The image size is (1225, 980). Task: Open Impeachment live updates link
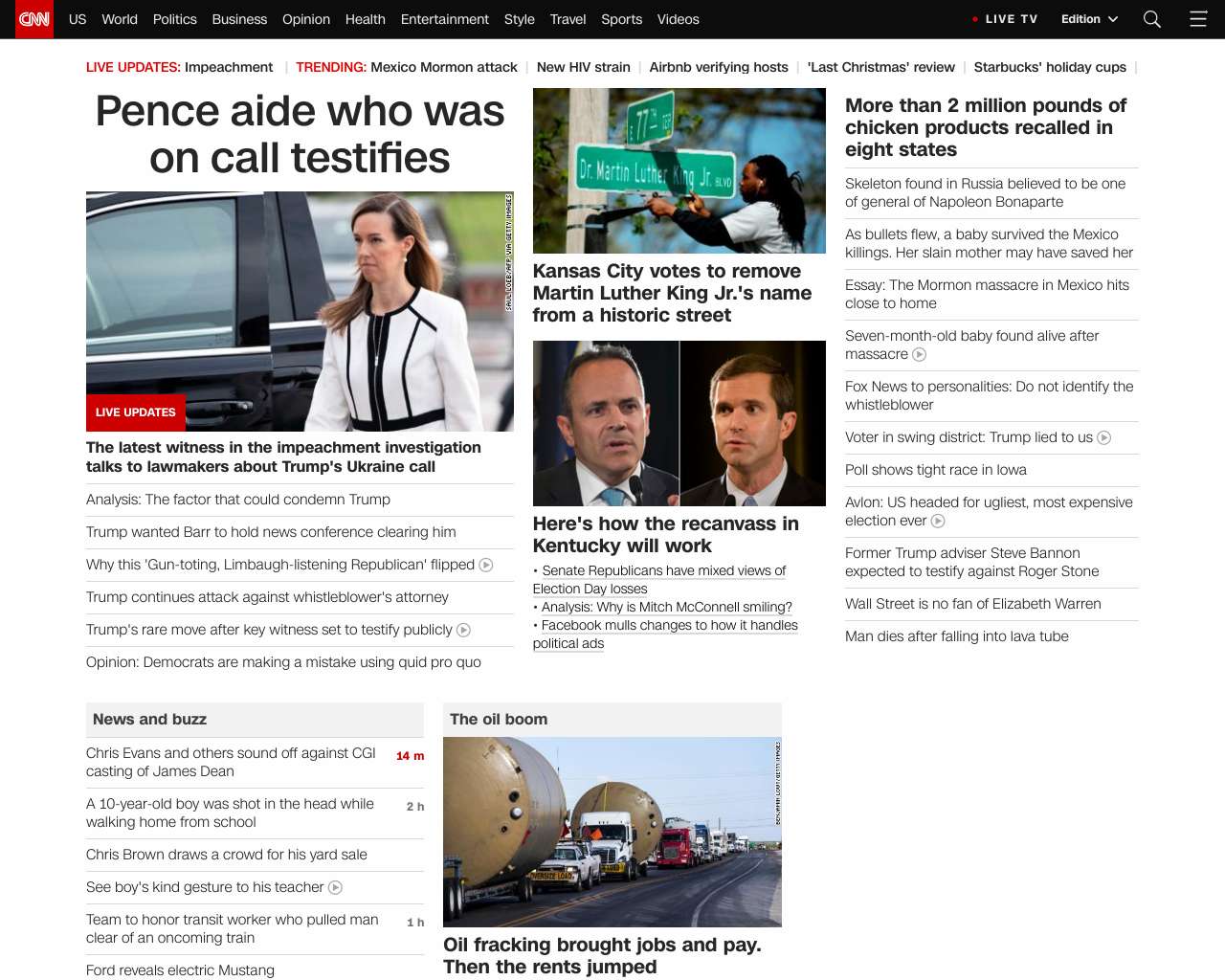pos(229,67)
